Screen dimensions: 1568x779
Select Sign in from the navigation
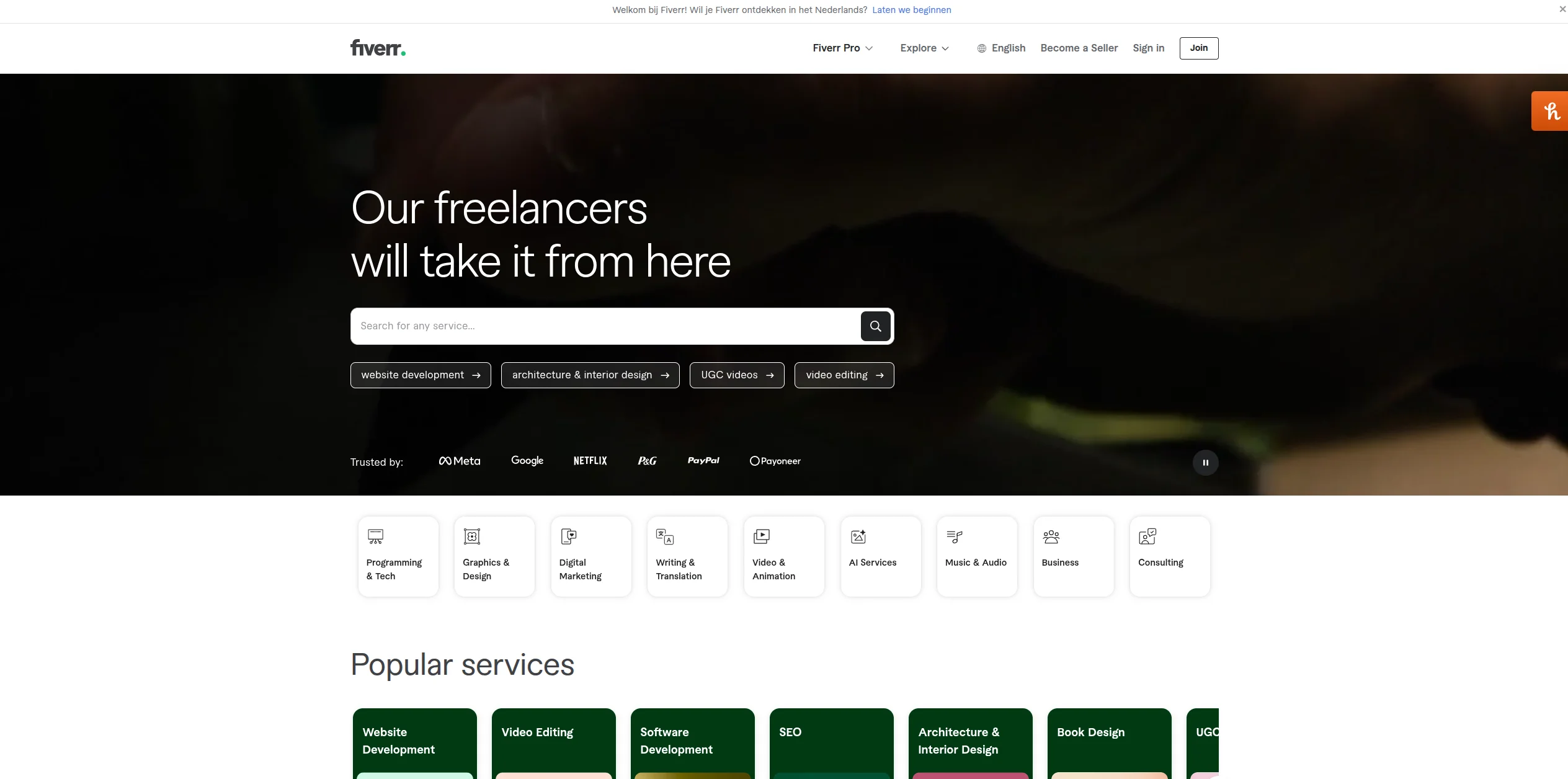tap(1148, 48)
